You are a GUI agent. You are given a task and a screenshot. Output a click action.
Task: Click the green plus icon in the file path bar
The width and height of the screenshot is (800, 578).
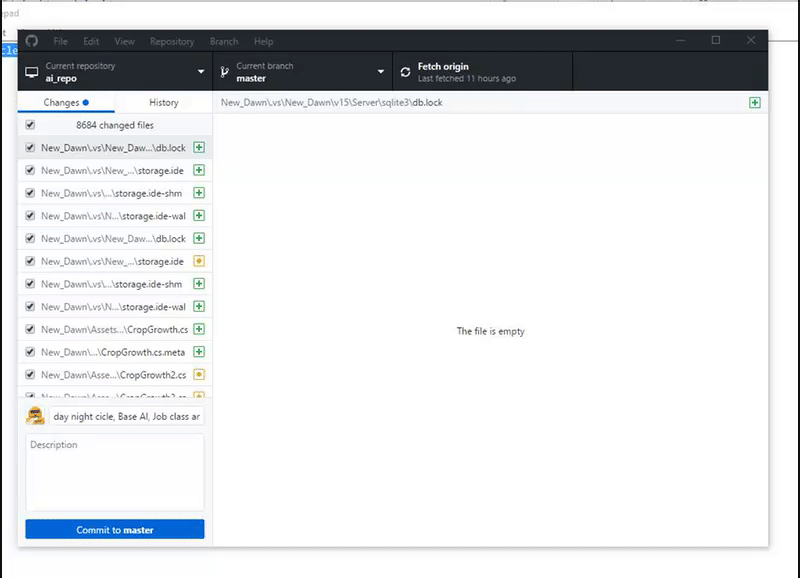pos(757,102)
